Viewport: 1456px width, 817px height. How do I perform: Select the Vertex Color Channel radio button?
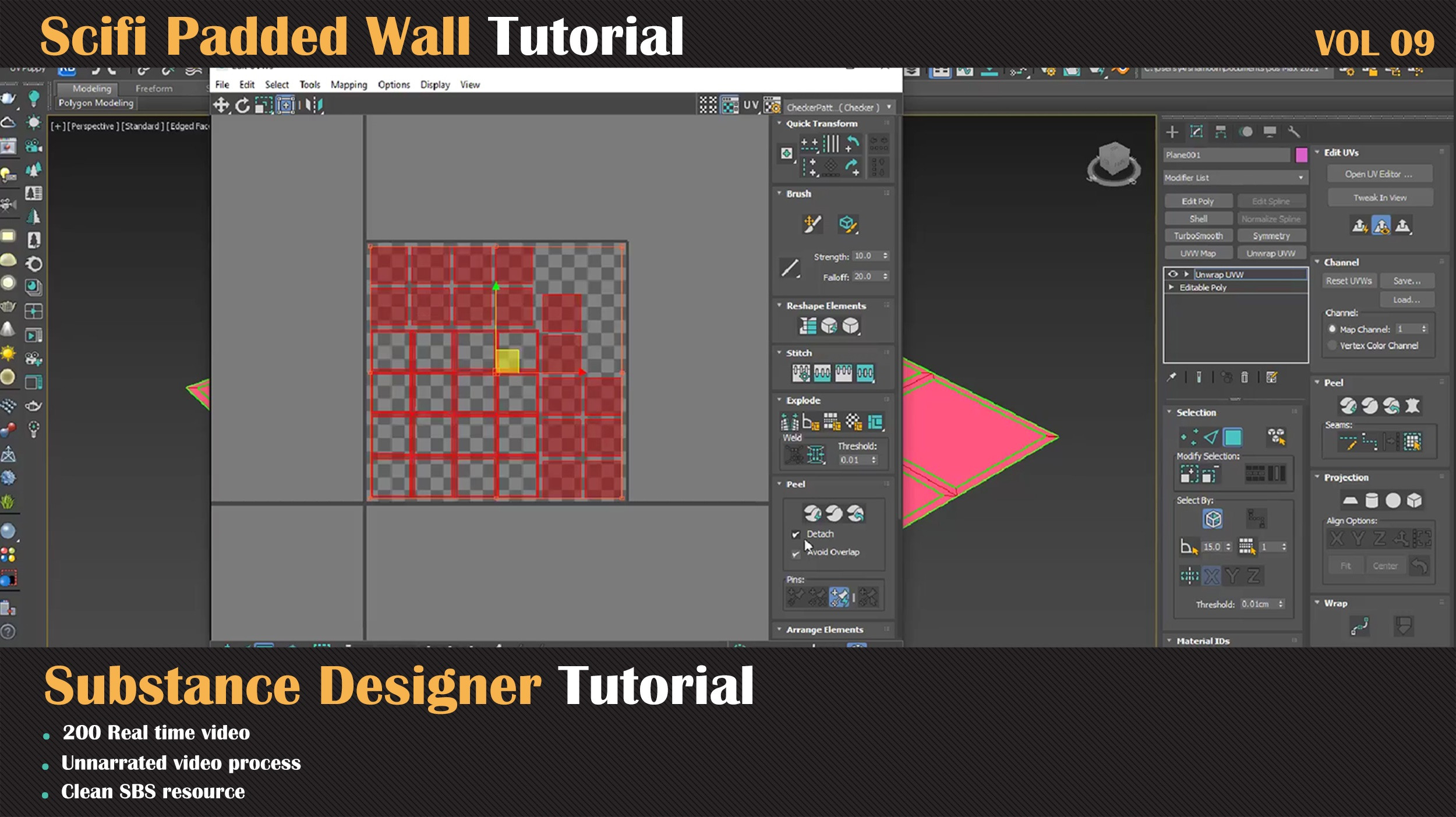click(x=1332, y=345)
